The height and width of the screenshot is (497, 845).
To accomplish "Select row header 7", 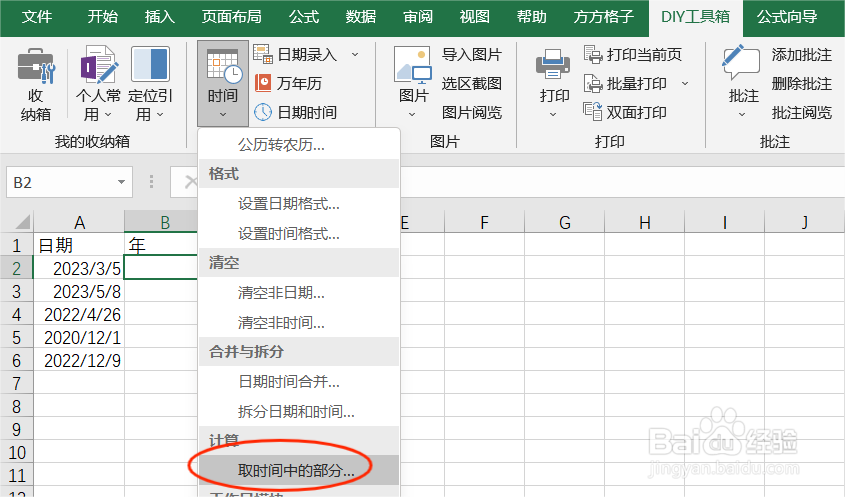I will click(16, 383).
